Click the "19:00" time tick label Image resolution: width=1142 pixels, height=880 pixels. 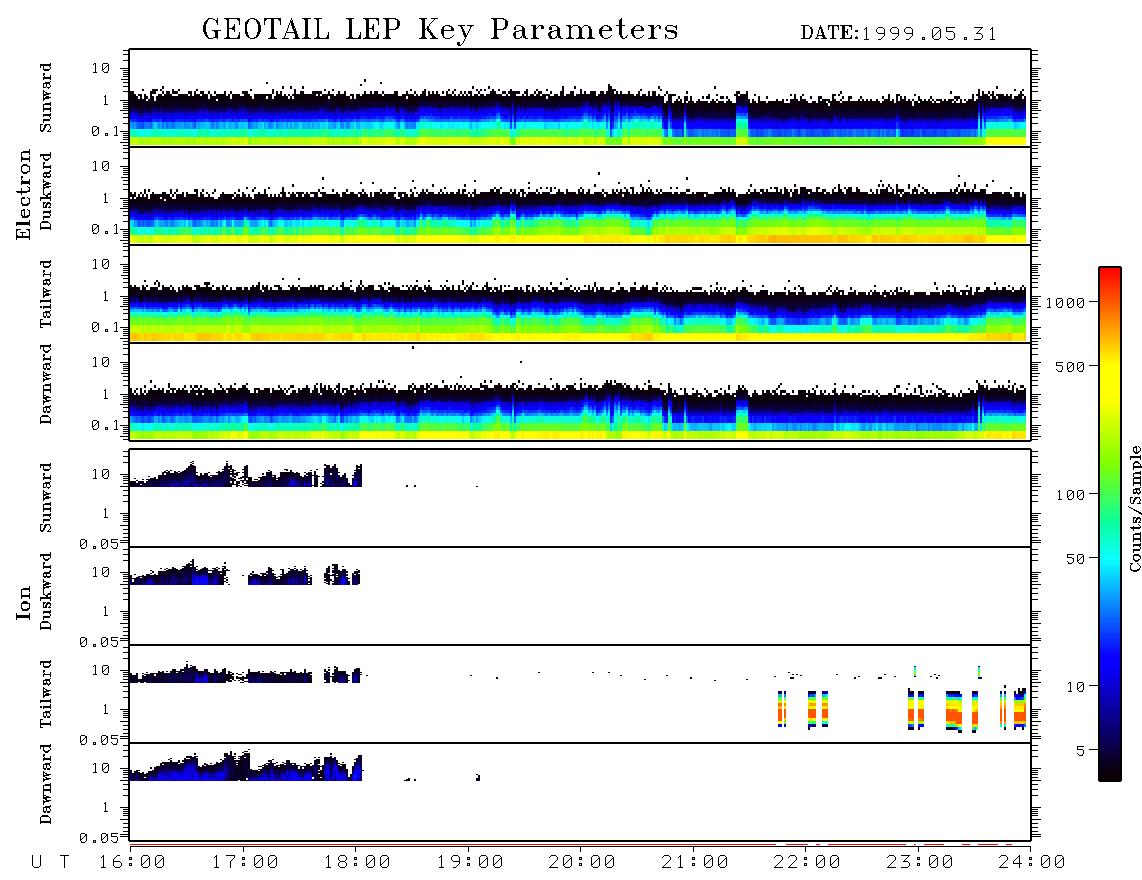(x=470, y=863)
